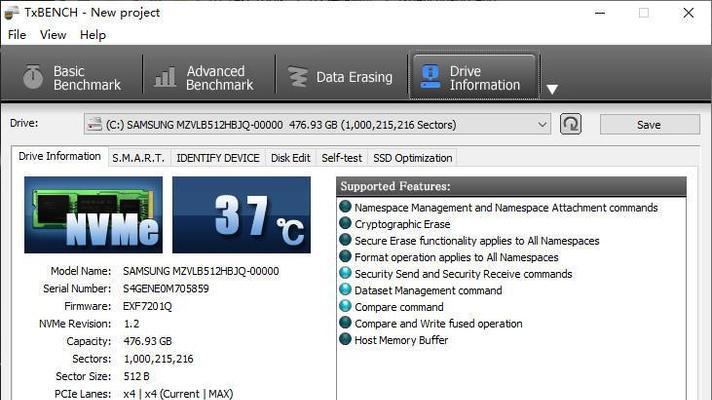This screenshot has height=400, width=712.
Task: Click sectors value 1,000,215,216
Action: [x=158, y=359]
